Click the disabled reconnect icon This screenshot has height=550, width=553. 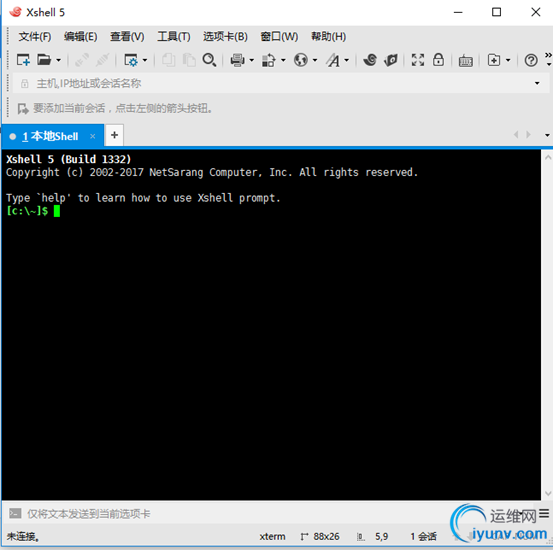tap(82, 60)
